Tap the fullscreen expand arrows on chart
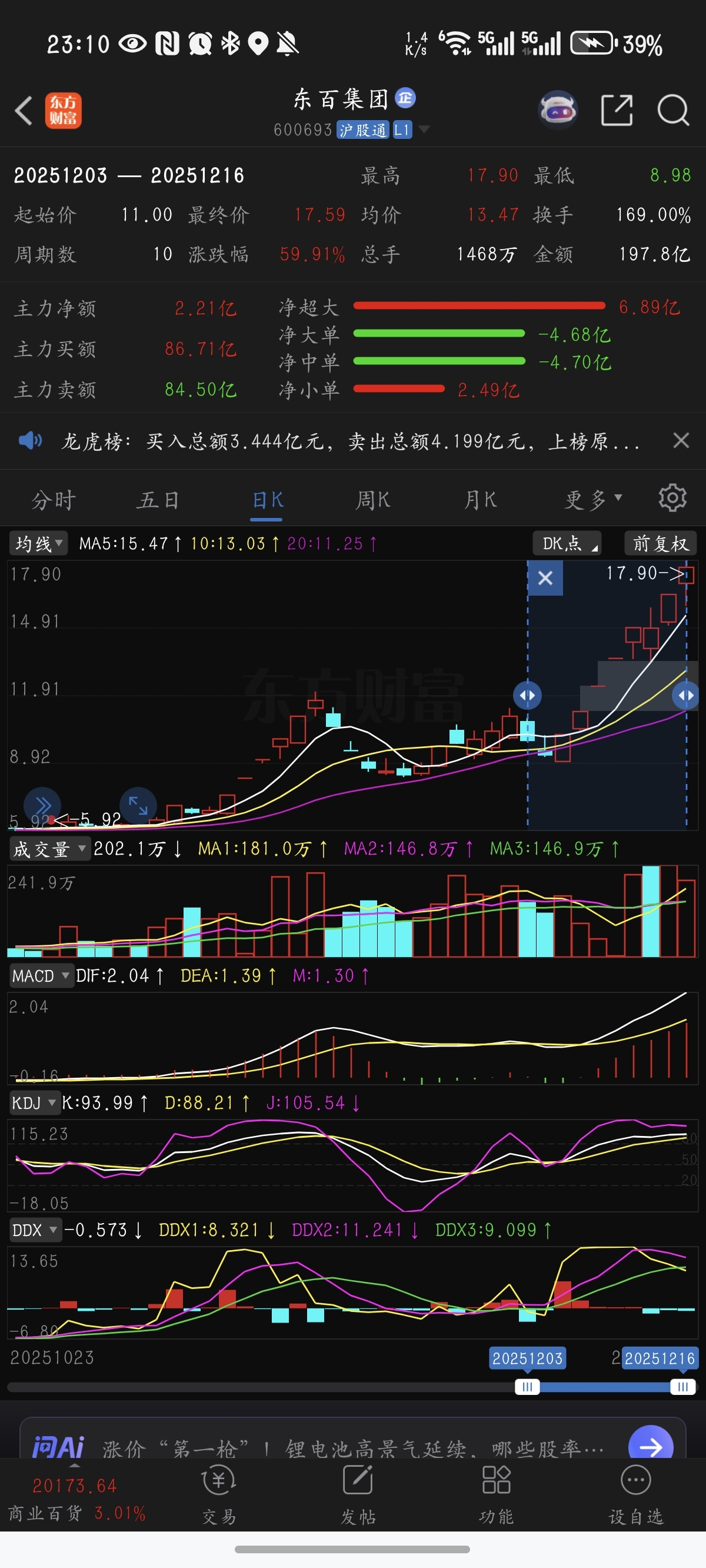 pyautogui.click(x=138, y=806)
